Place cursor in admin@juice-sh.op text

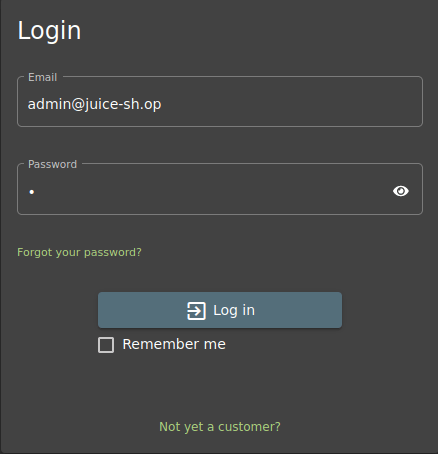94,104
